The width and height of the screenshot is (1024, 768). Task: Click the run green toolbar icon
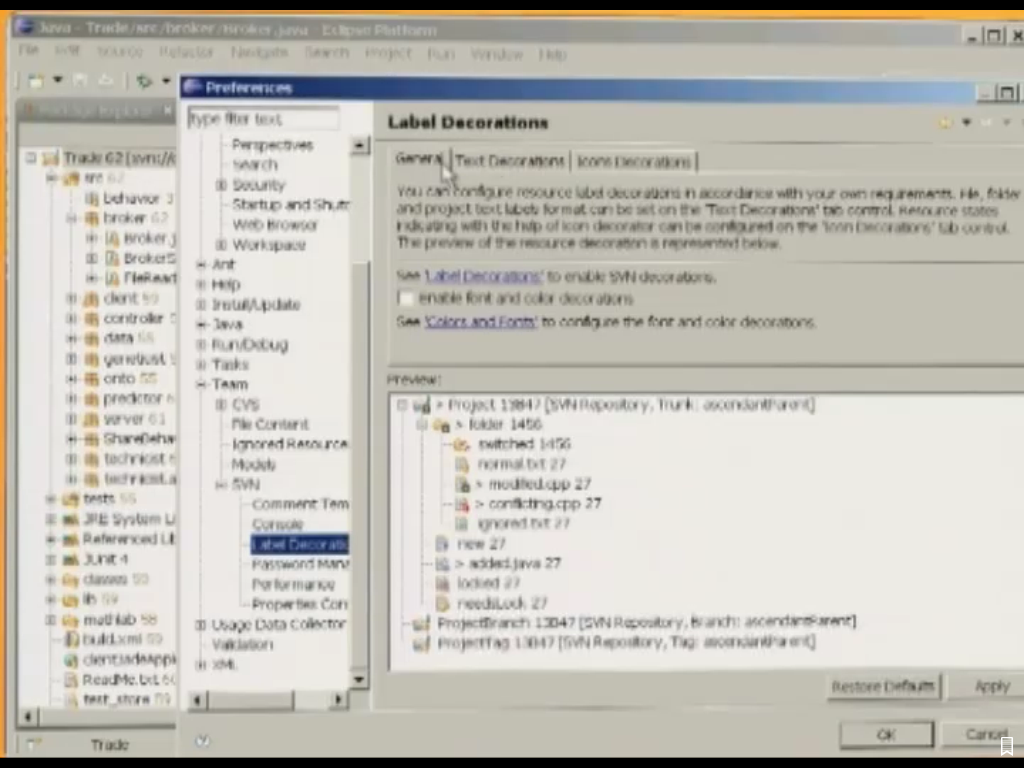tap(144, 81)
